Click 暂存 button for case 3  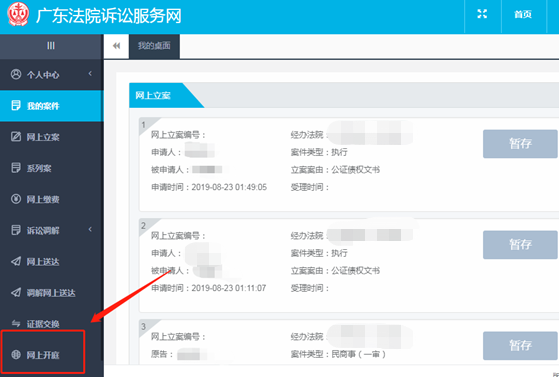point(520,346)
